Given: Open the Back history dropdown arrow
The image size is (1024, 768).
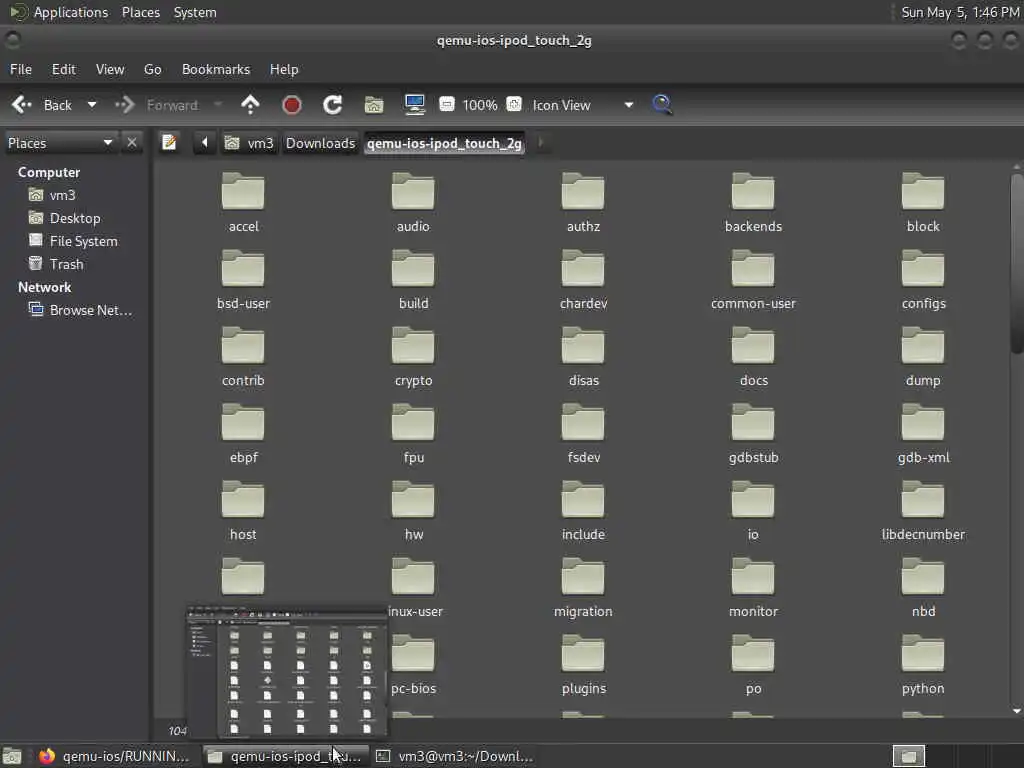Looking at the screenshot, I should [92, 105].
